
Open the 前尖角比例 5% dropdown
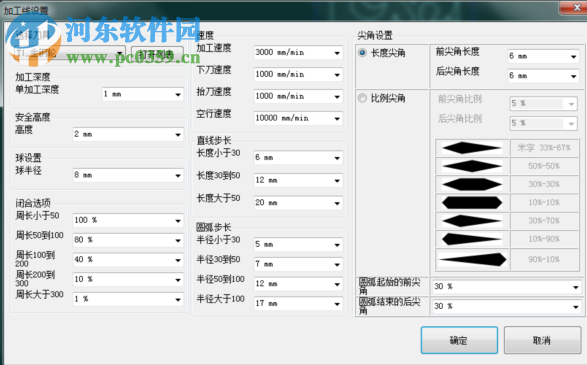coord(544,103)
